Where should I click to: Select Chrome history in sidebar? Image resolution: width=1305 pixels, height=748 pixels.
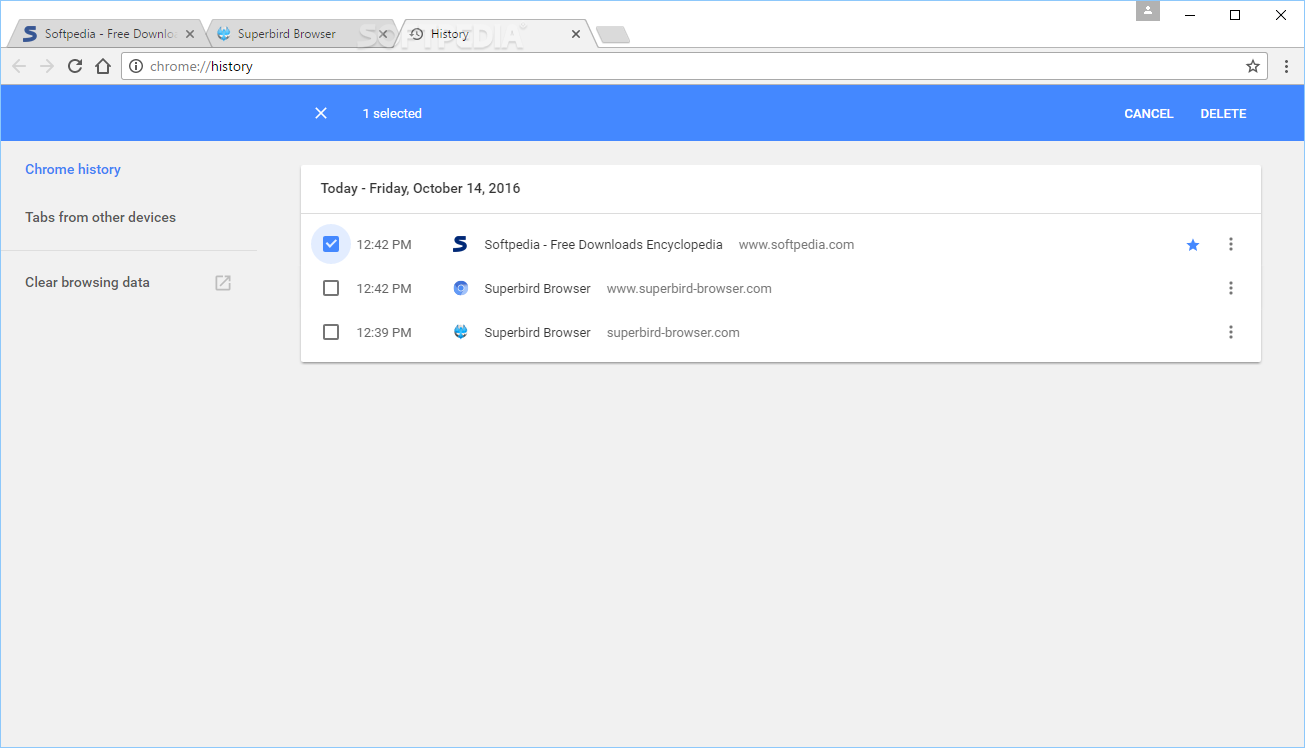[73, 169]
